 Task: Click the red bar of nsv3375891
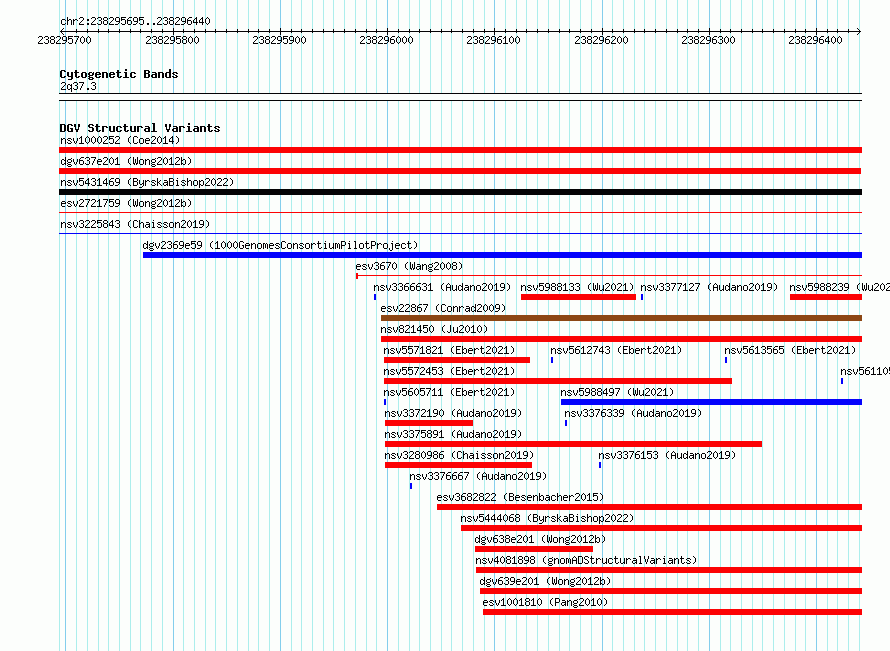573,444
